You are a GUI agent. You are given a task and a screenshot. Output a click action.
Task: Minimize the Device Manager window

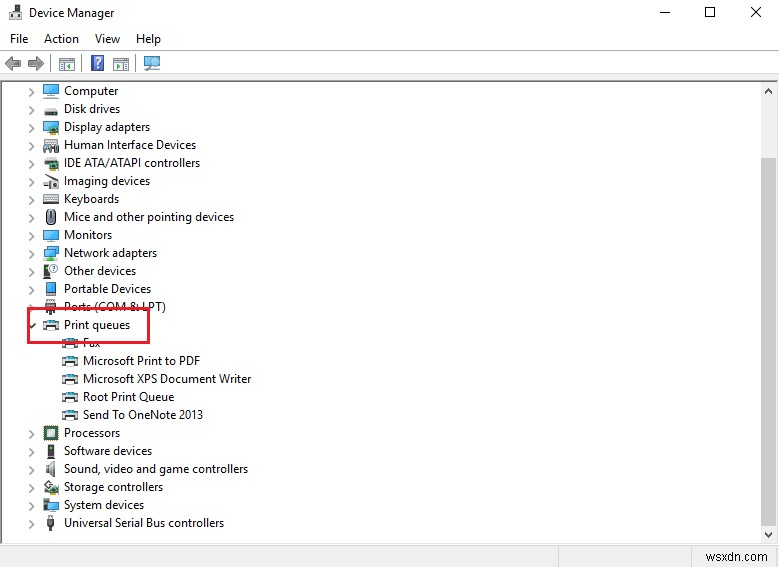(665, 12)
